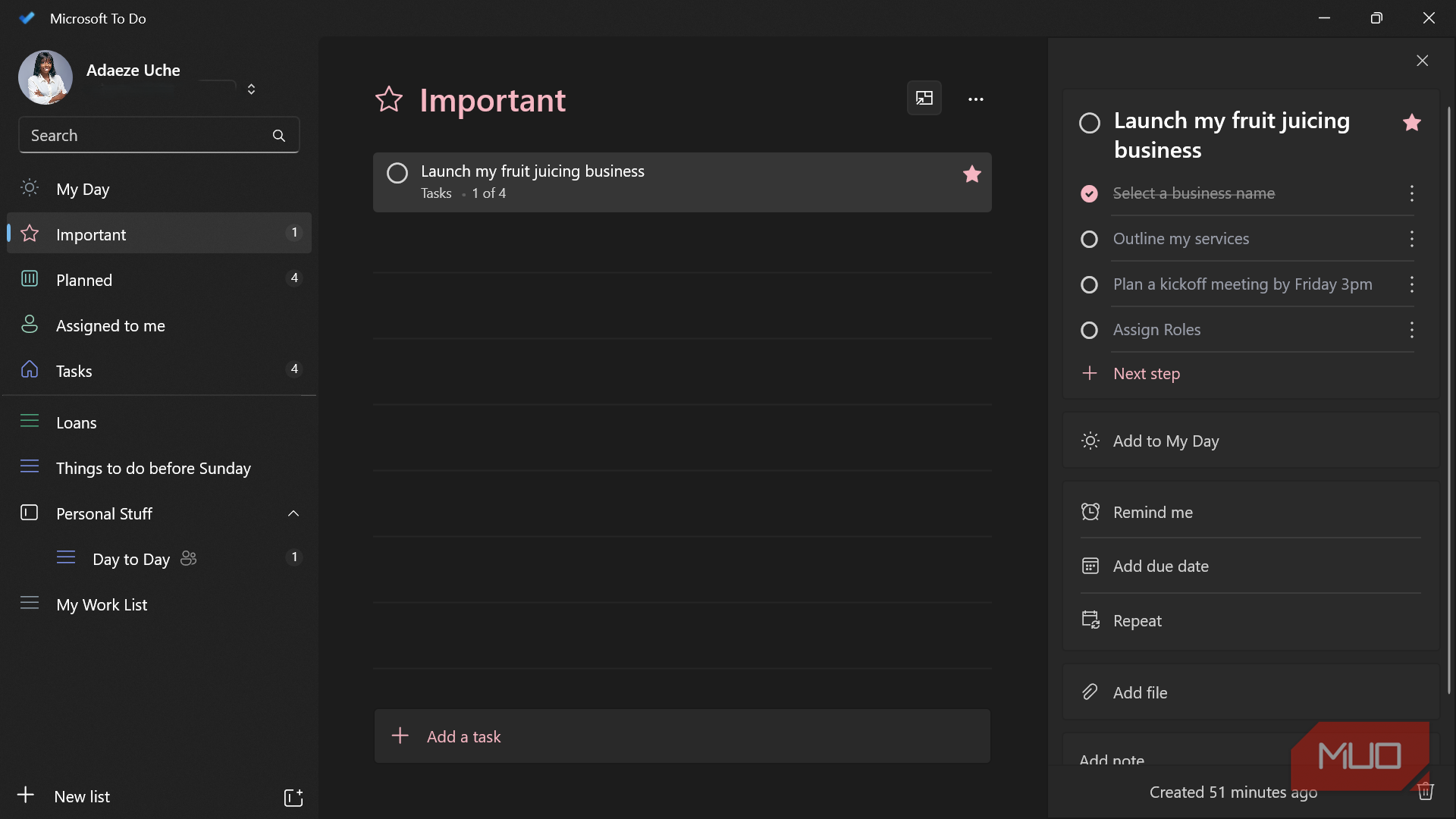Click the Add to My Day sun icon

coord(1090,441)
